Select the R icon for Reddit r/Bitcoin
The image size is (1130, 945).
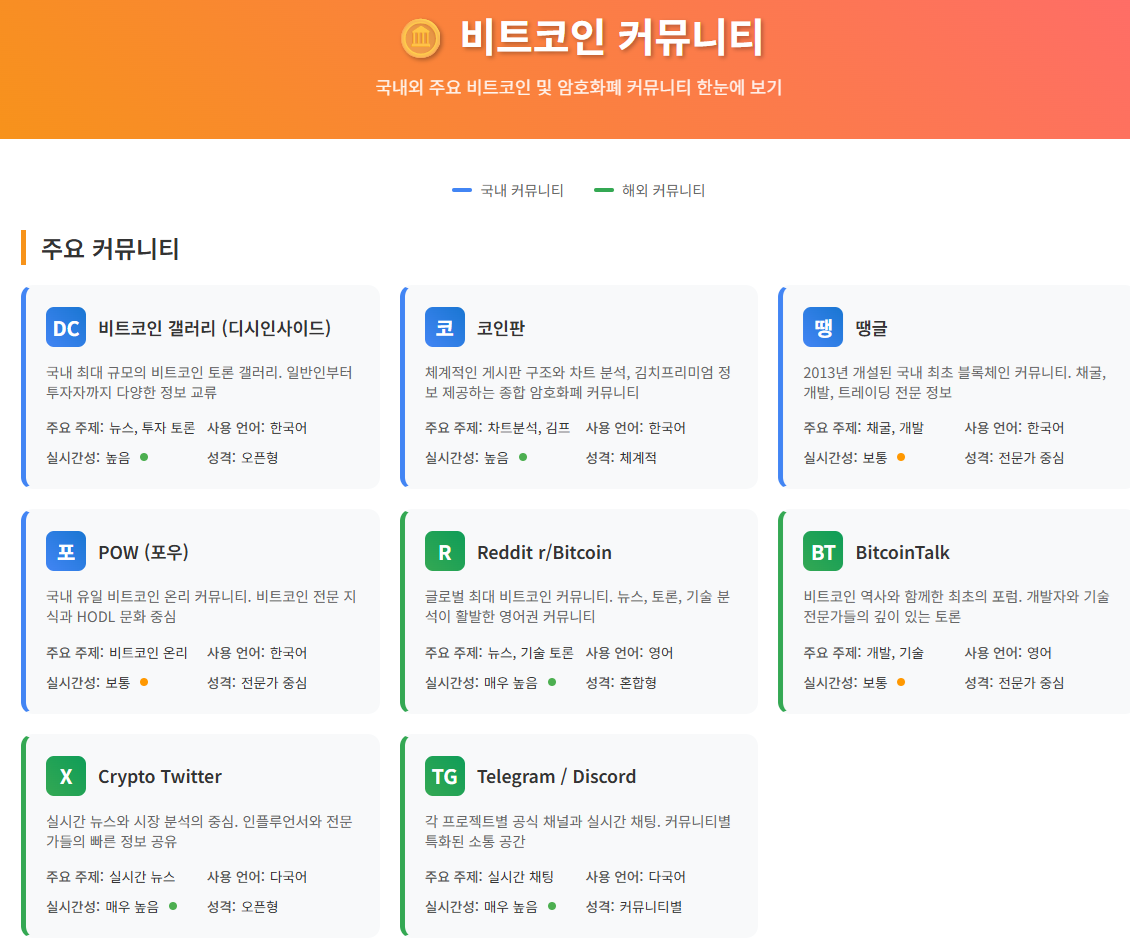[x=444, y=551]
